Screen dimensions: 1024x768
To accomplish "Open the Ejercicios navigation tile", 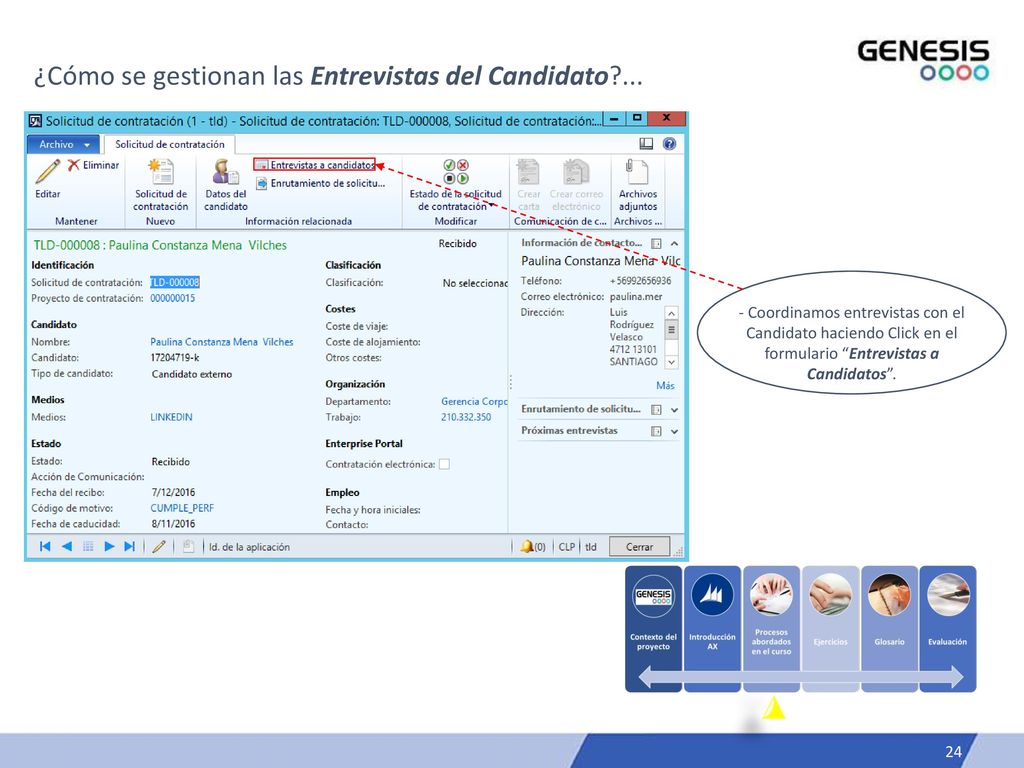I will [830, 628].
